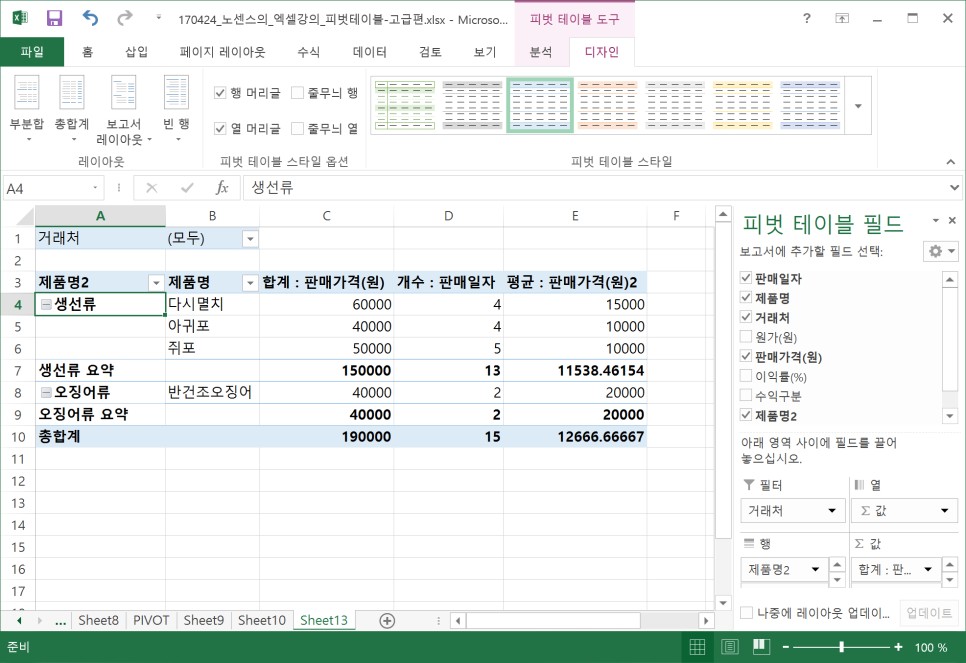Close the 피벗 테이블 필드 pane

pyautogui.click(x=952, y=221)
